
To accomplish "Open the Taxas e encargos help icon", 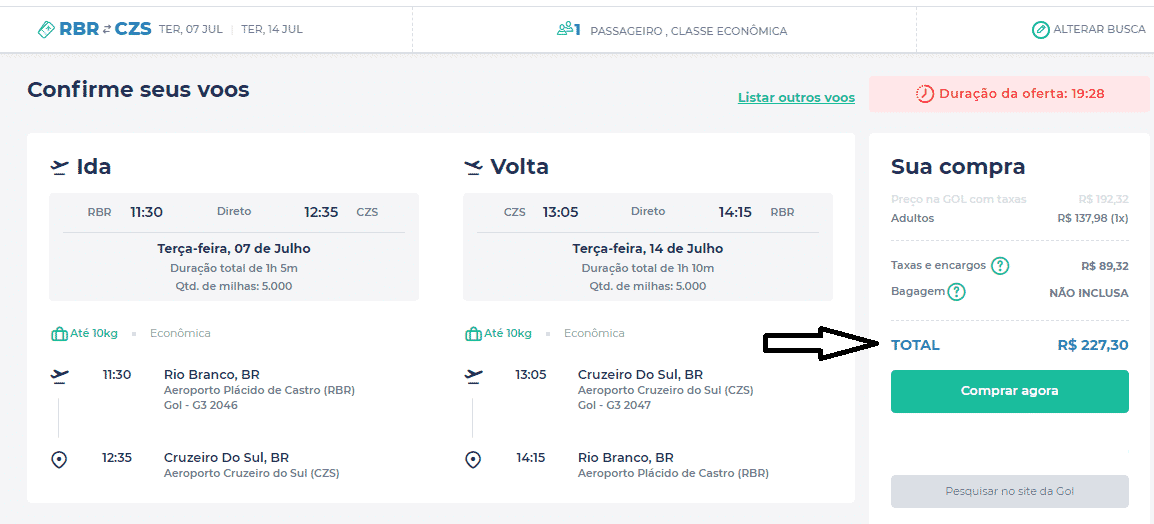I will point(999,266).
